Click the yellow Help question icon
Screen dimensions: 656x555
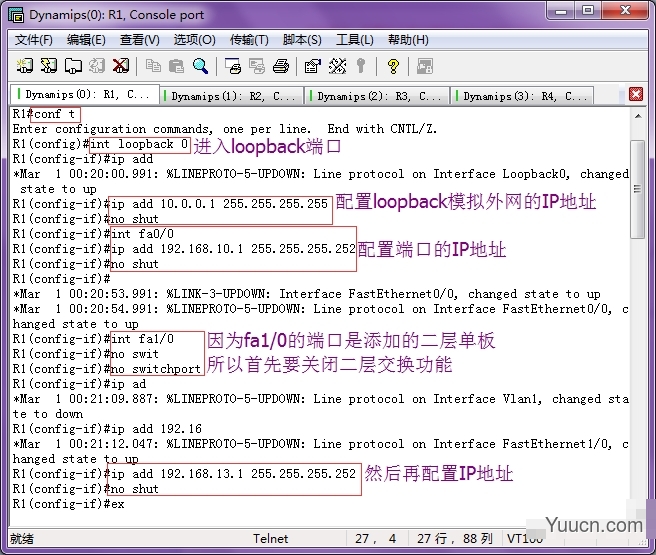pos(393,66)
